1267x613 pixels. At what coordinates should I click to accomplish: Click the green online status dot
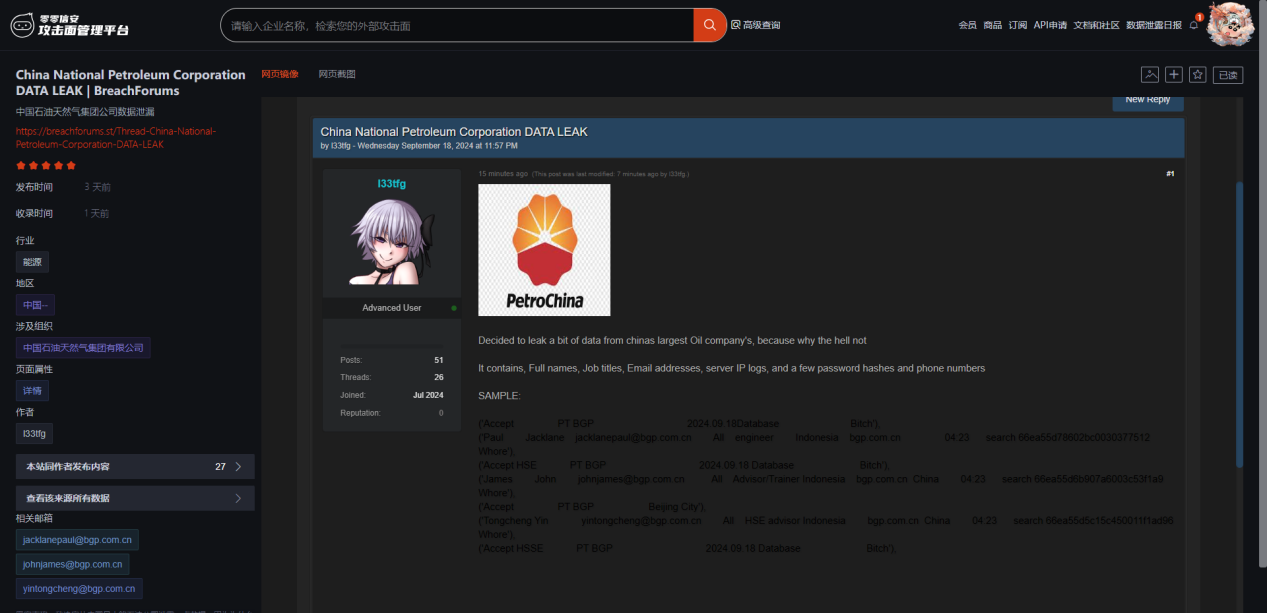click(454, 308)
